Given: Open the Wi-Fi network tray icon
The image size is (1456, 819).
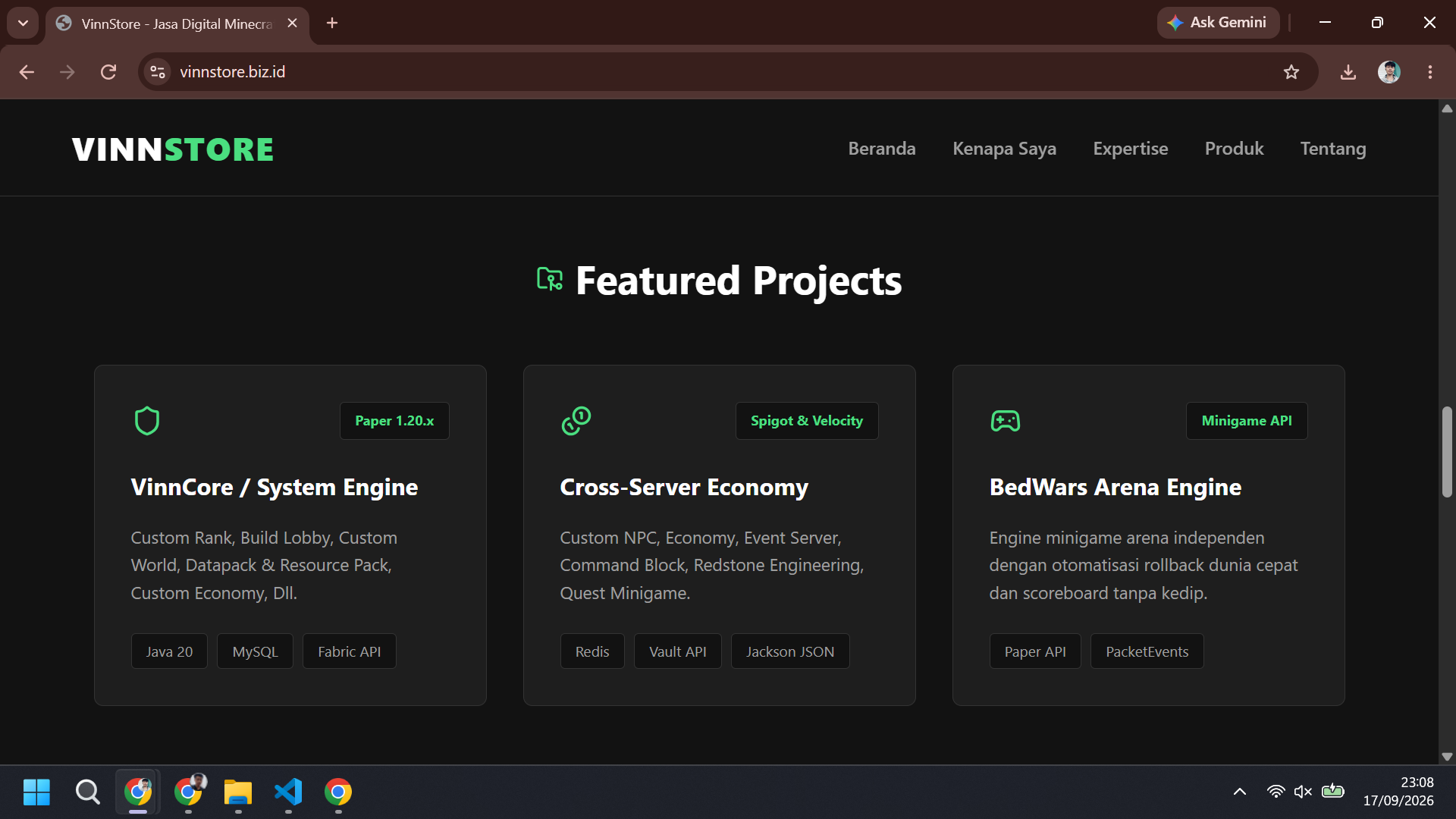Looking at the screenshot, I should click(1276, 792).
